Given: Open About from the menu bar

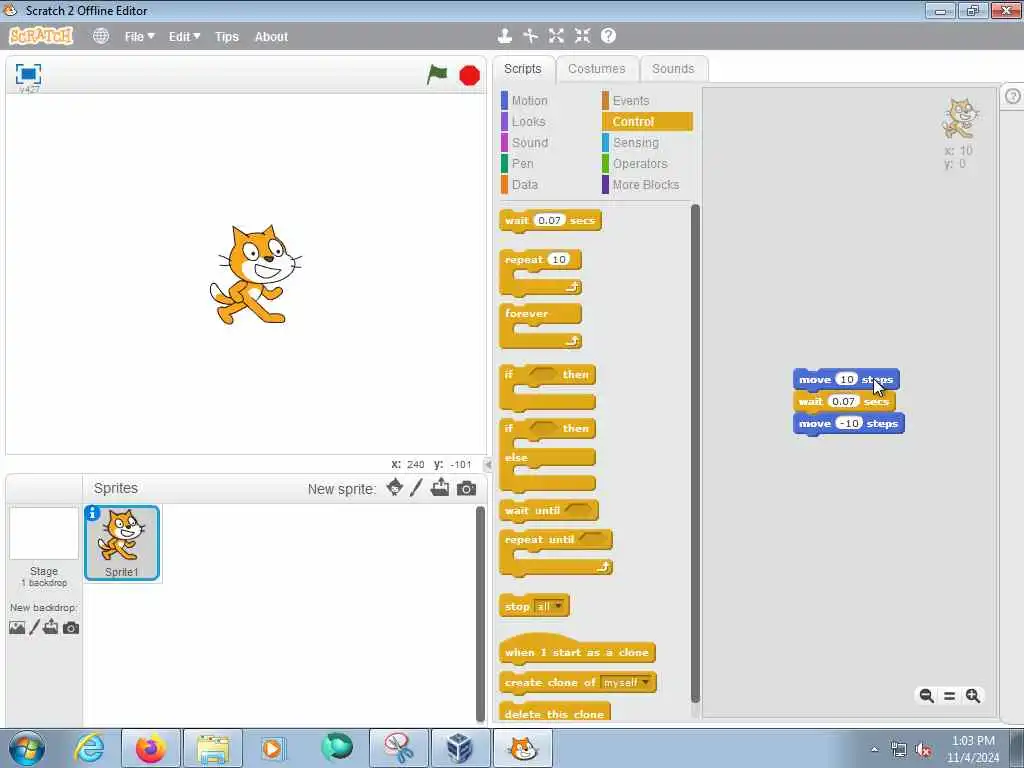Looking at the screenshot, I should [x=271, y=37].
